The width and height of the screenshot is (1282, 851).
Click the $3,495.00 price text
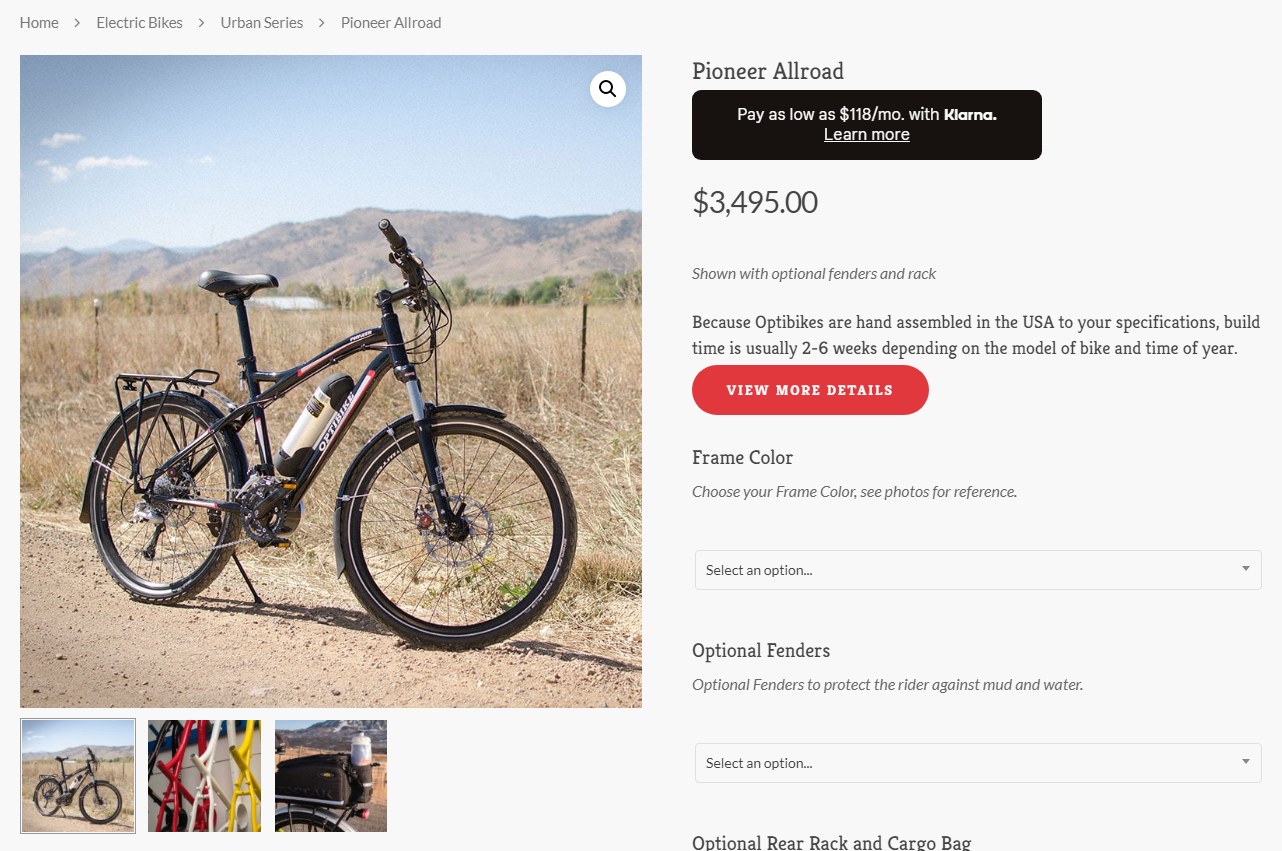click(x=755, y=202)
